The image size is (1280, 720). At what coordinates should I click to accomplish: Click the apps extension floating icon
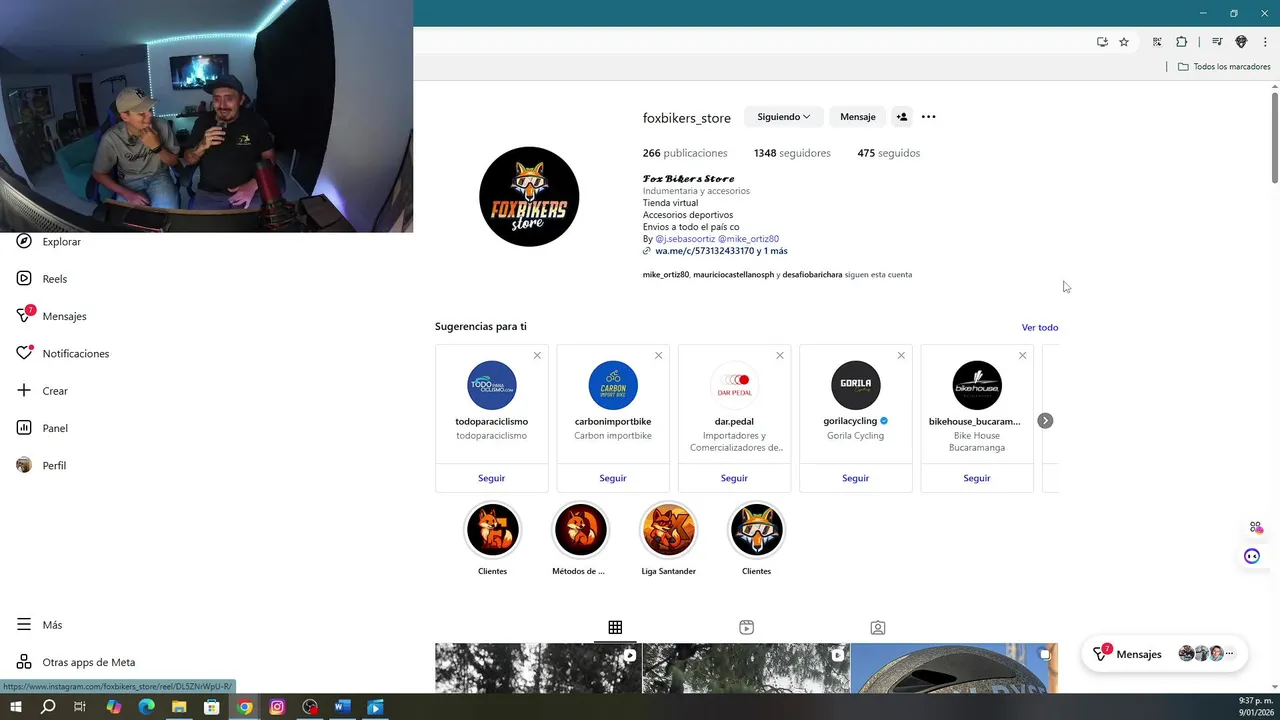click(1255, 527)
